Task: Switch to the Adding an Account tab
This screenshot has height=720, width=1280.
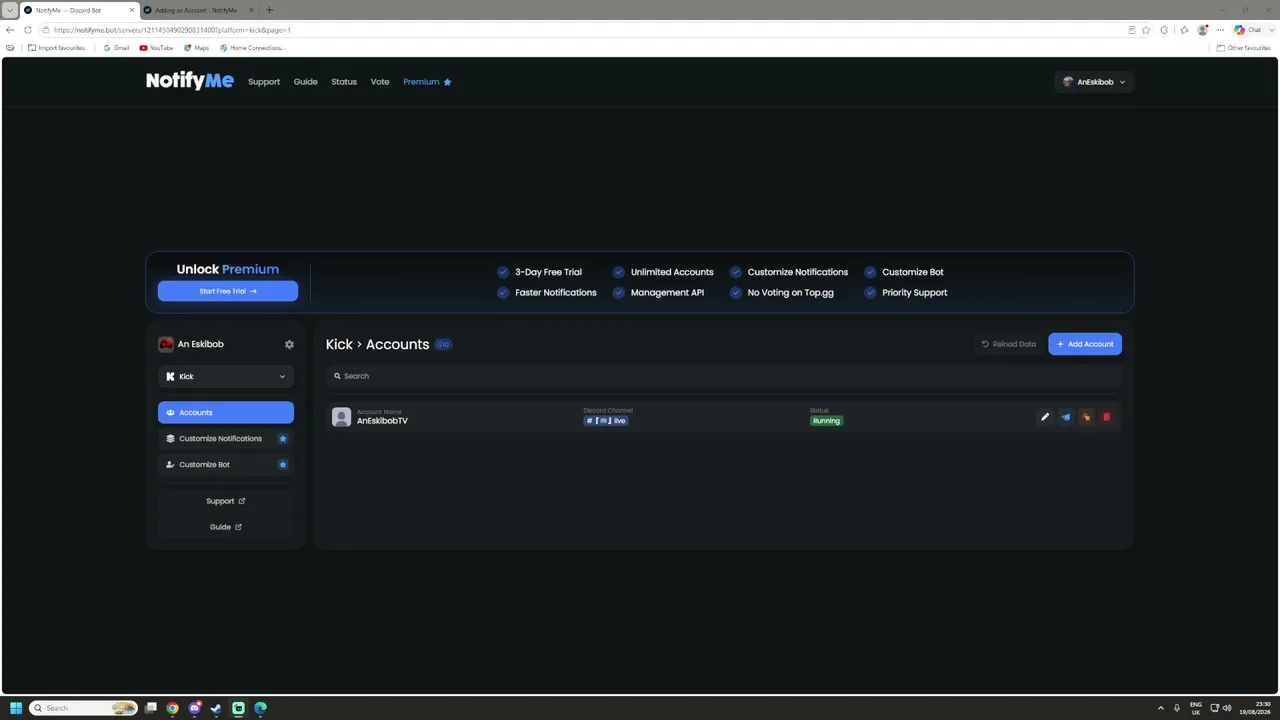Action: [198, 10]
